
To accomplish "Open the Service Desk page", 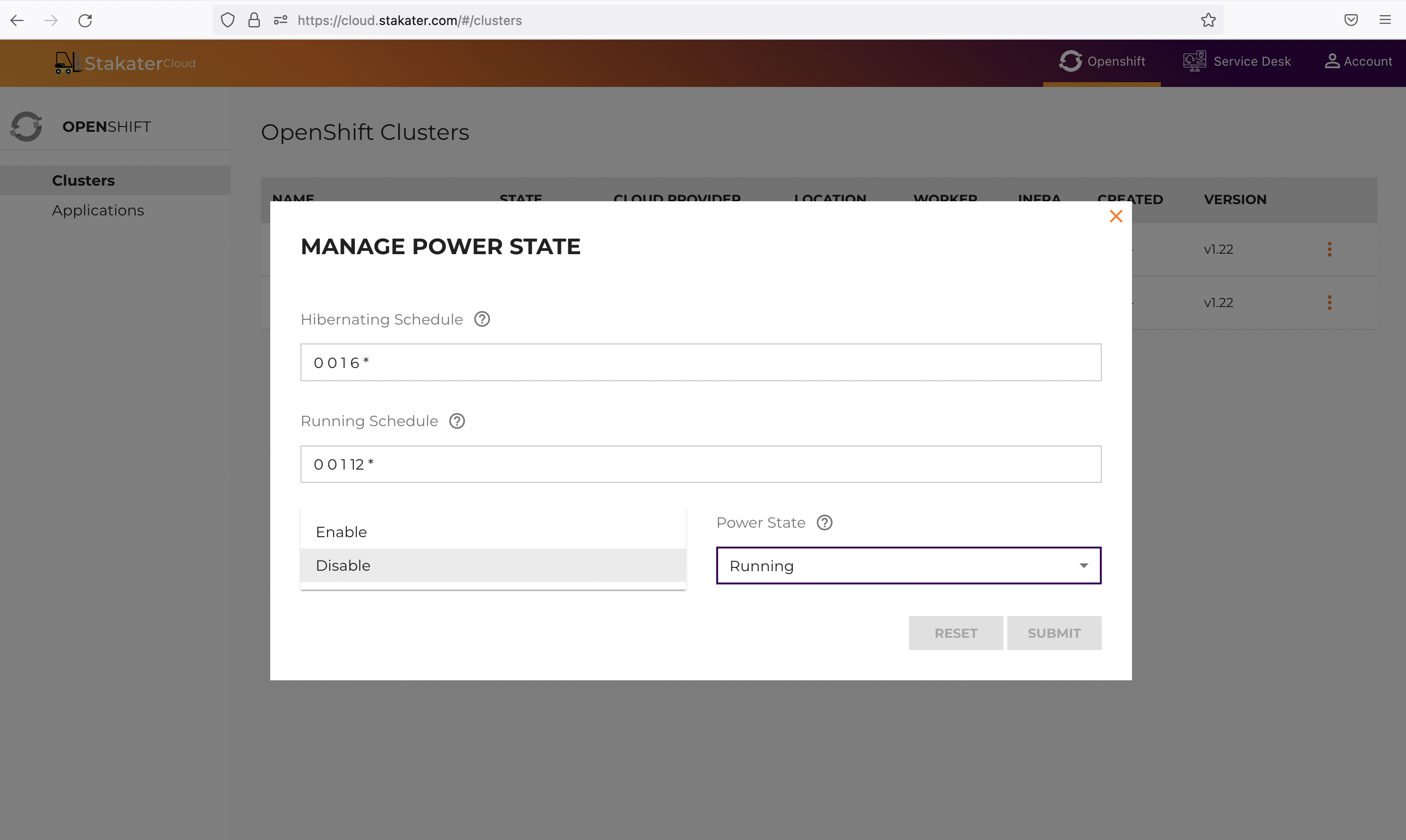I will (1237, 61).
